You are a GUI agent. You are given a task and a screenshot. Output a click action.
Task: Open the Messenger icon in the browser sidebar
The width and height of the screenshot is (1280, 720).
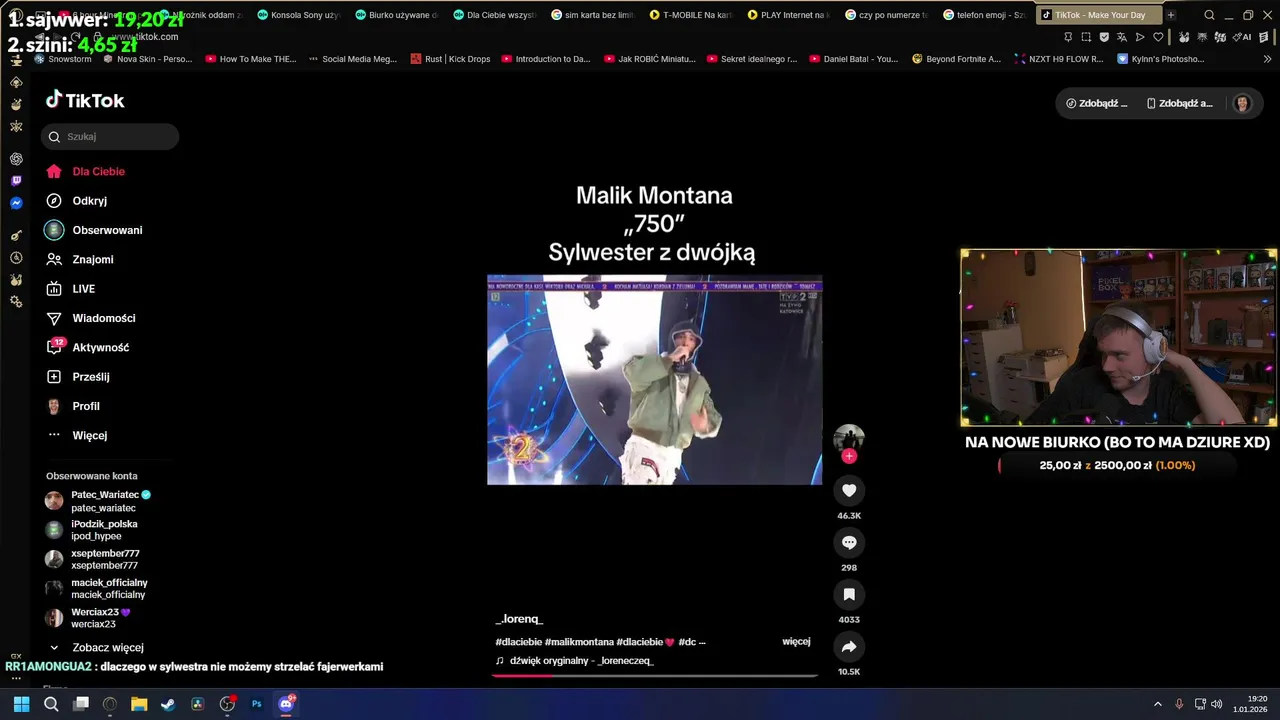point(16,203)
